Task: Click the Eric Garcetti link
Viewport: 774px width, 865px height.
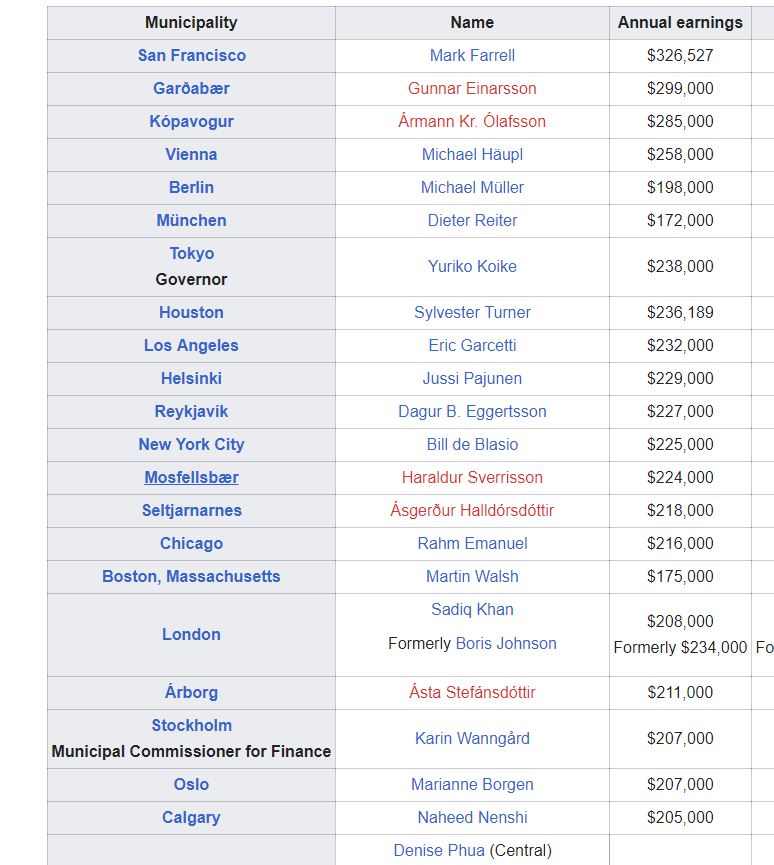Action: coord(472,345)
